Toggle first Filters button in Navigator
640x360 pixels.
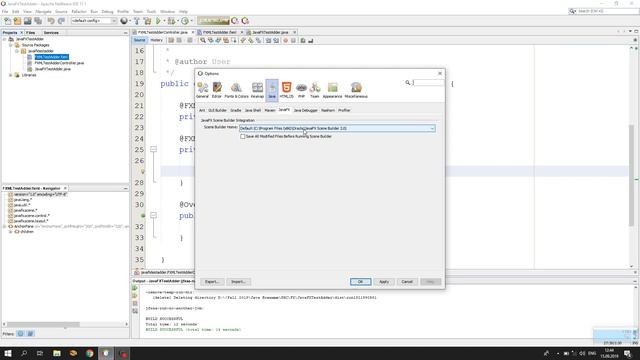coord(20,334)
